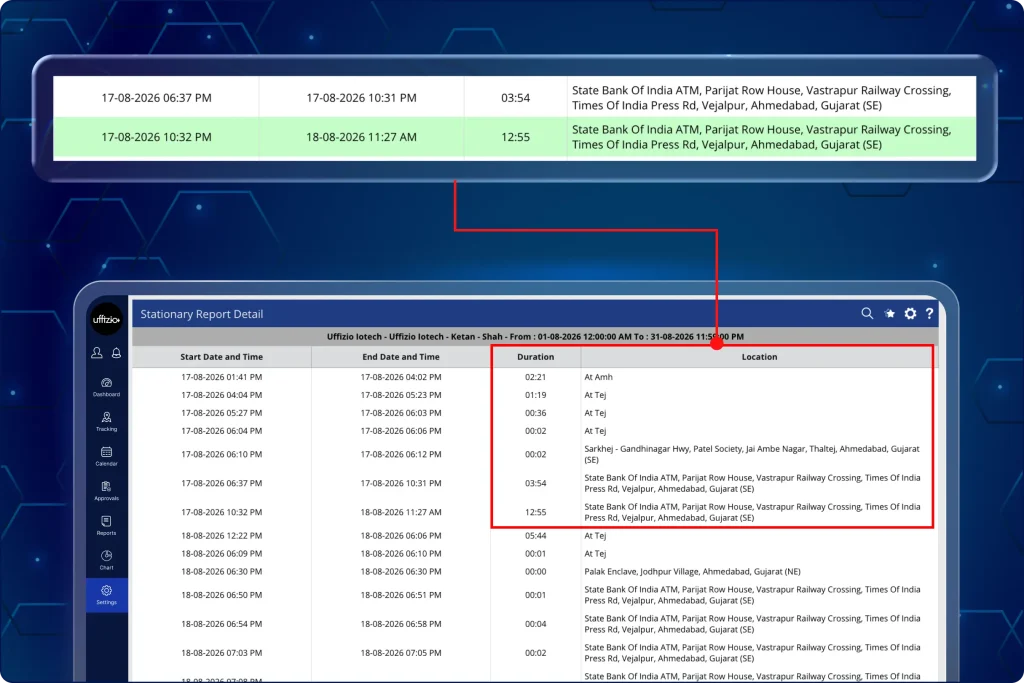Open Chart in sidebar
Screen dimensions: 1024x683
click(106, 560)
